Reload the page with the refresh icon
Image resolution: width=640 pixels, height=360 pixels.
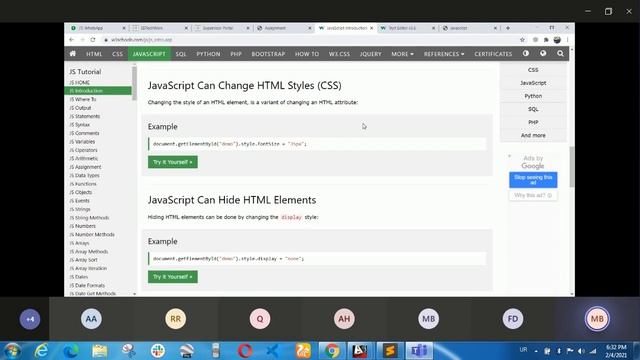[93, 40]
